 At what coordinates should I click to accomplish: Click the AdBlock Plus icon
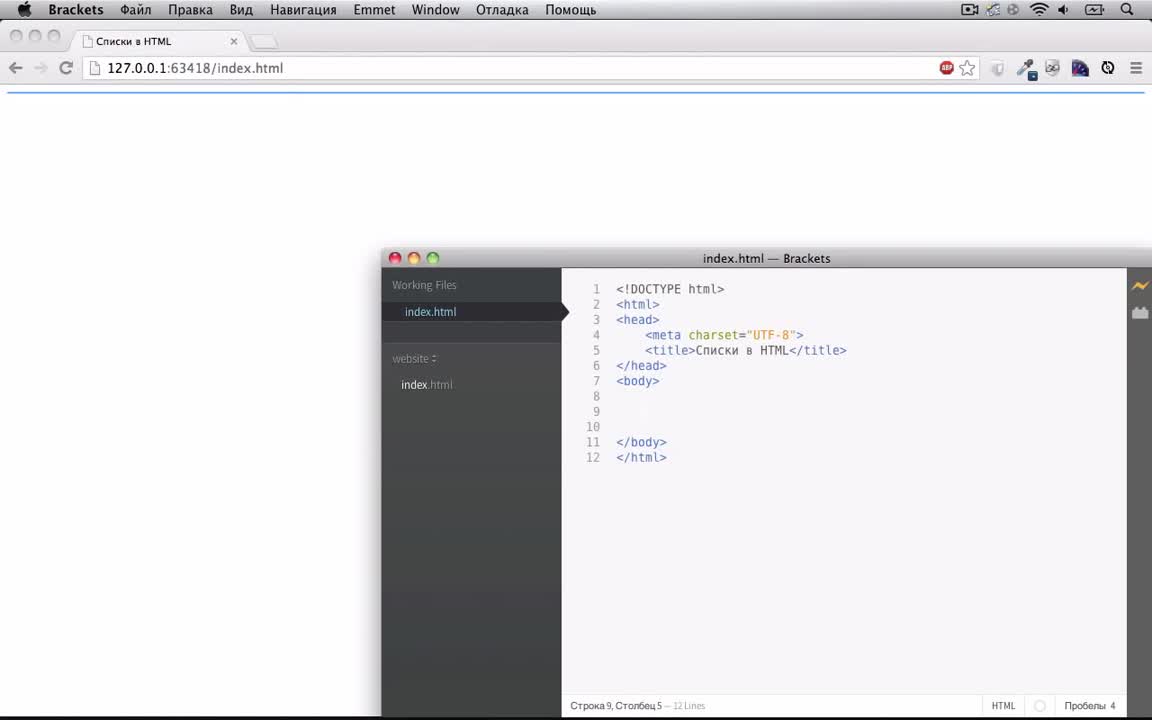click(946, 68)
